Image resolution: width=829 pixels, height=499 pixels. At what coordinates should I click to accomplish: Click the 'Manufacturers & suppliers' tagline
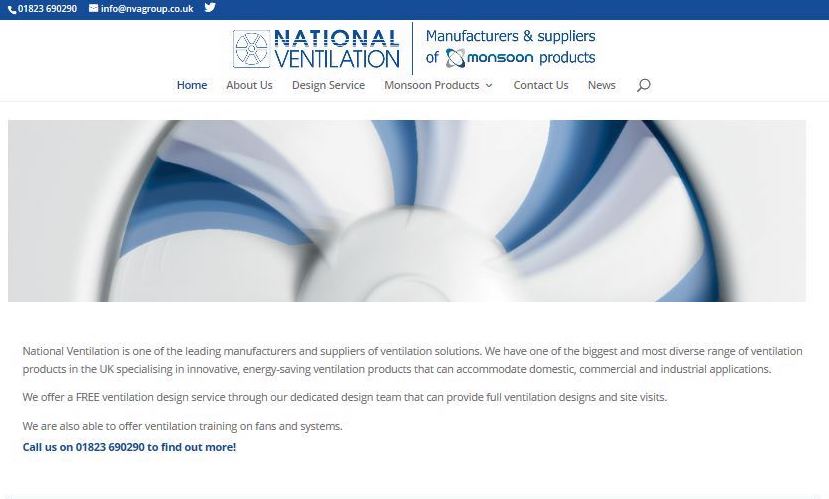[510, 36]
